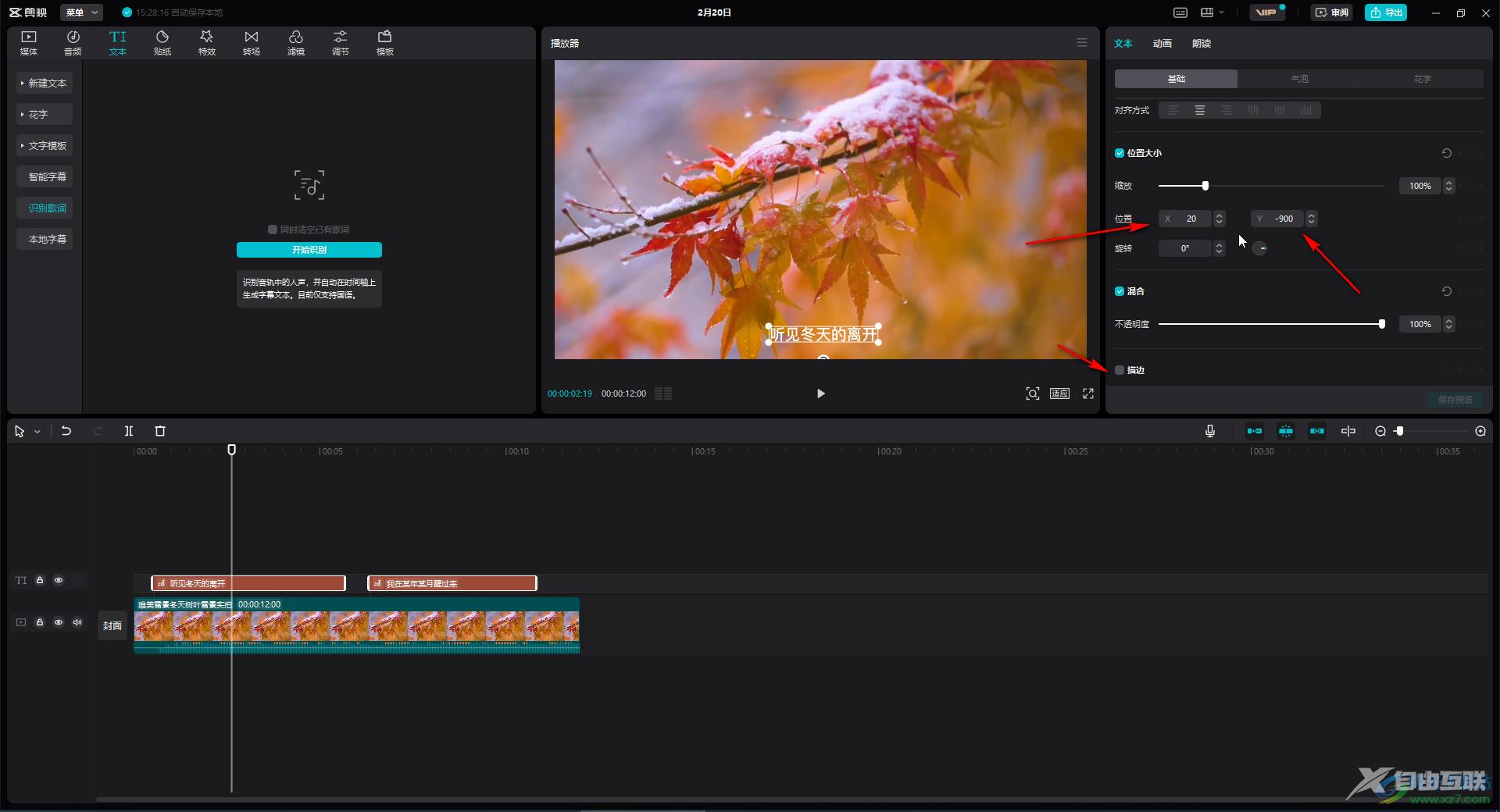Open the 转场 (transitions) panel
1500x812 pixels.
(252, 43)
